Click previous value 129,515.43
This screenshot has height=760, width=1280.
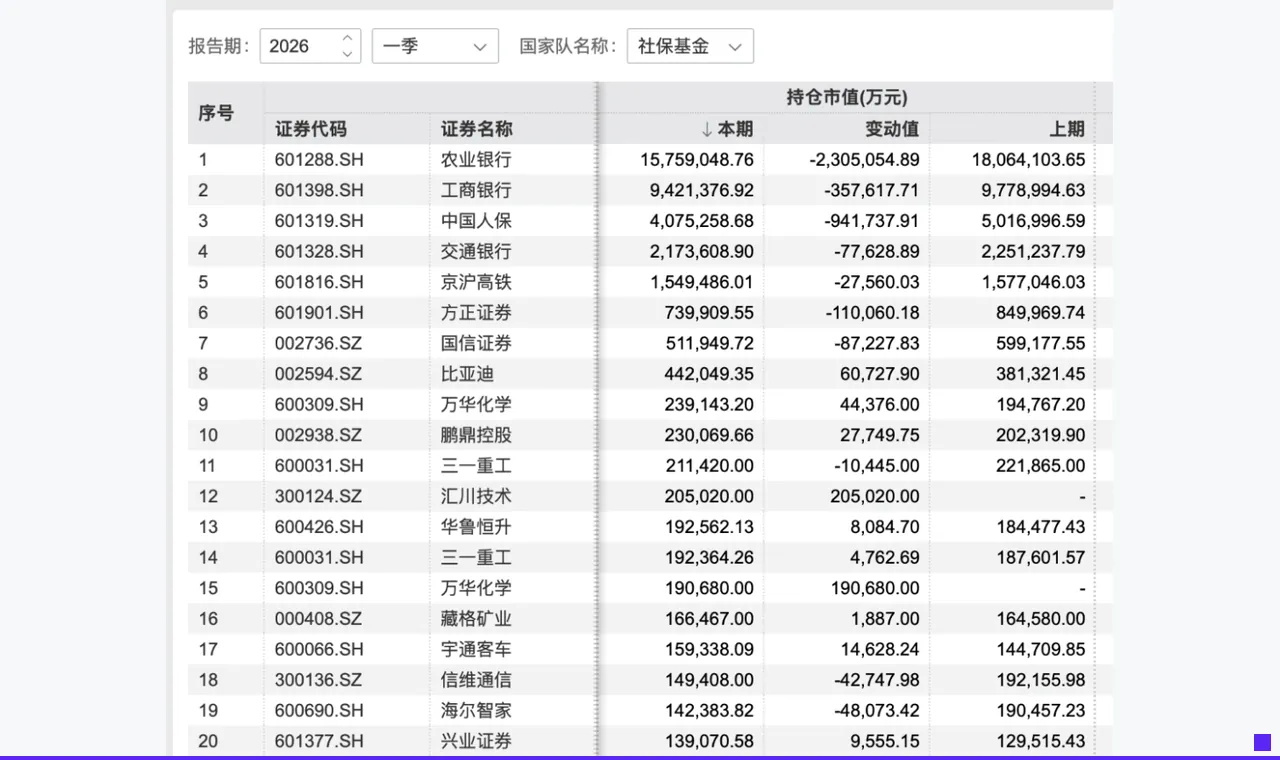pyautogui.click(x=1041, y=741)
